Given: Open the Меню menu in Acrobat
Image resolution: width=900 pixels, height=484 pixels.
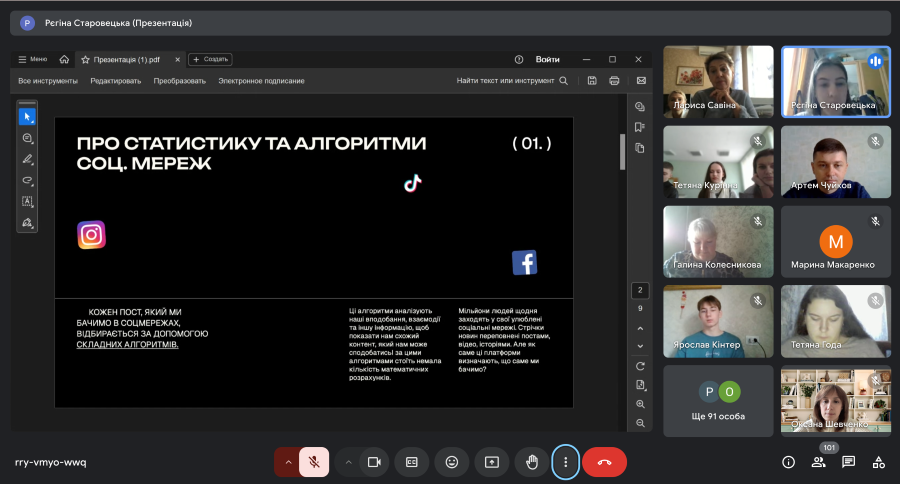Looking at the screenshot, I should click(x=33, y=59).
